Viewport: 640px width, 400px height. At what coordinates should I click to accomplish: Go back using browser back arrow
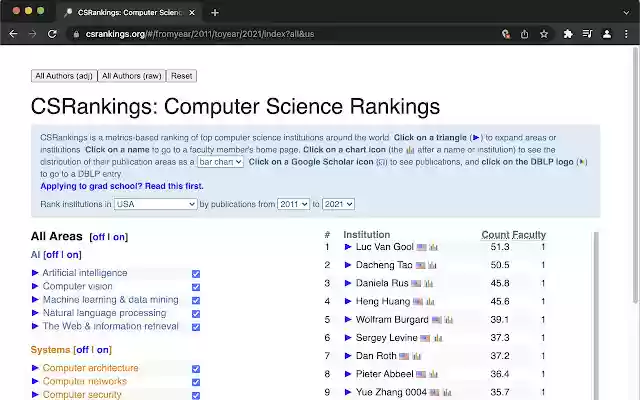tap(13, 34)
